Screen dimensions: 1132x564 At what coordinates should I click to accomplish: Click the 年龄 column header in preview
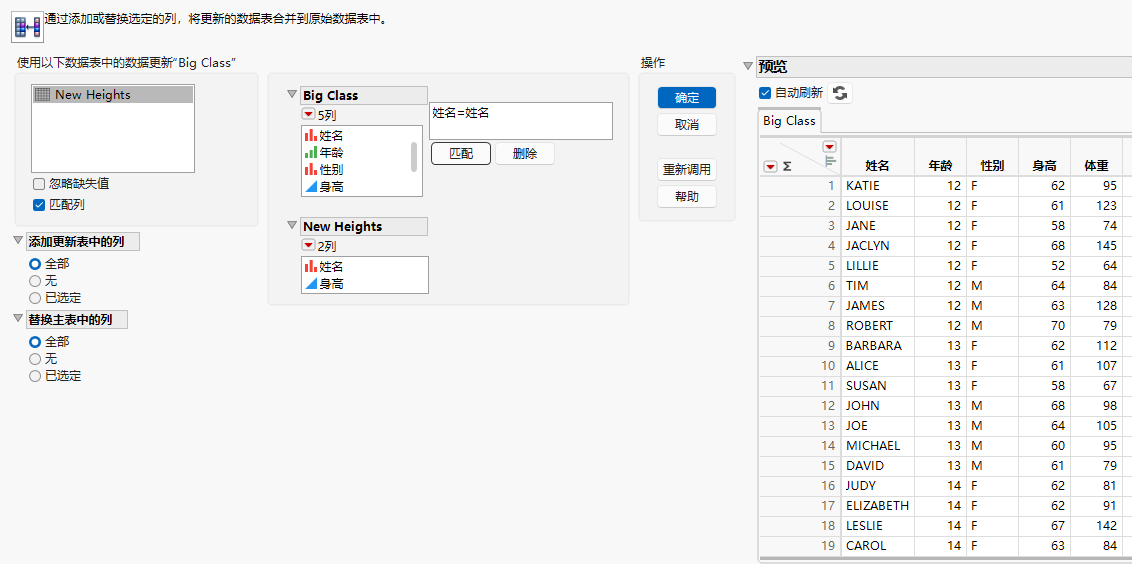click(940, 166)
